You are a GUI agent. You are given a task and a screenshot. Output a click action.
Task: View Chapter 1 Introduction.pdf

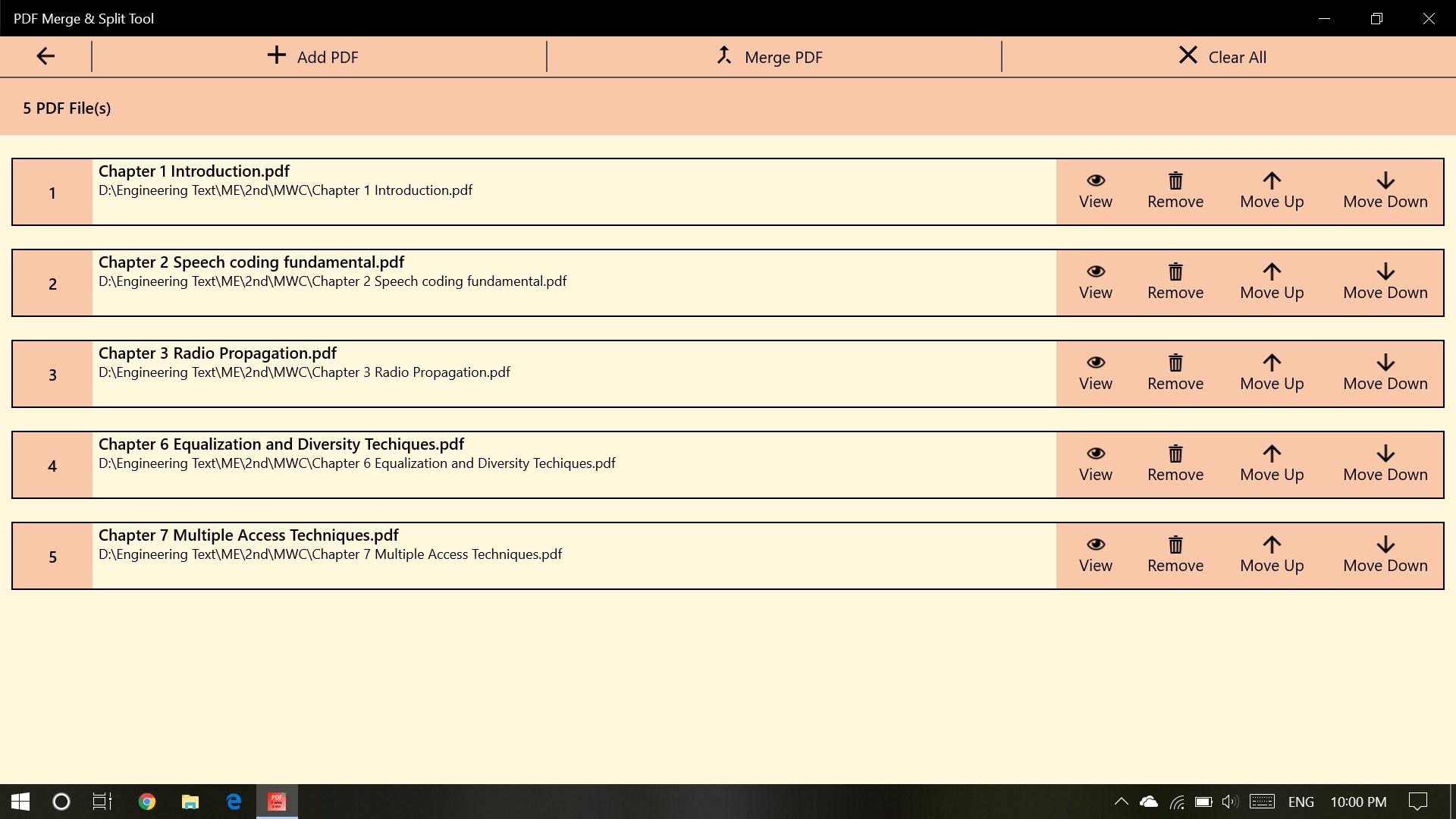[x=1095, y=191]
